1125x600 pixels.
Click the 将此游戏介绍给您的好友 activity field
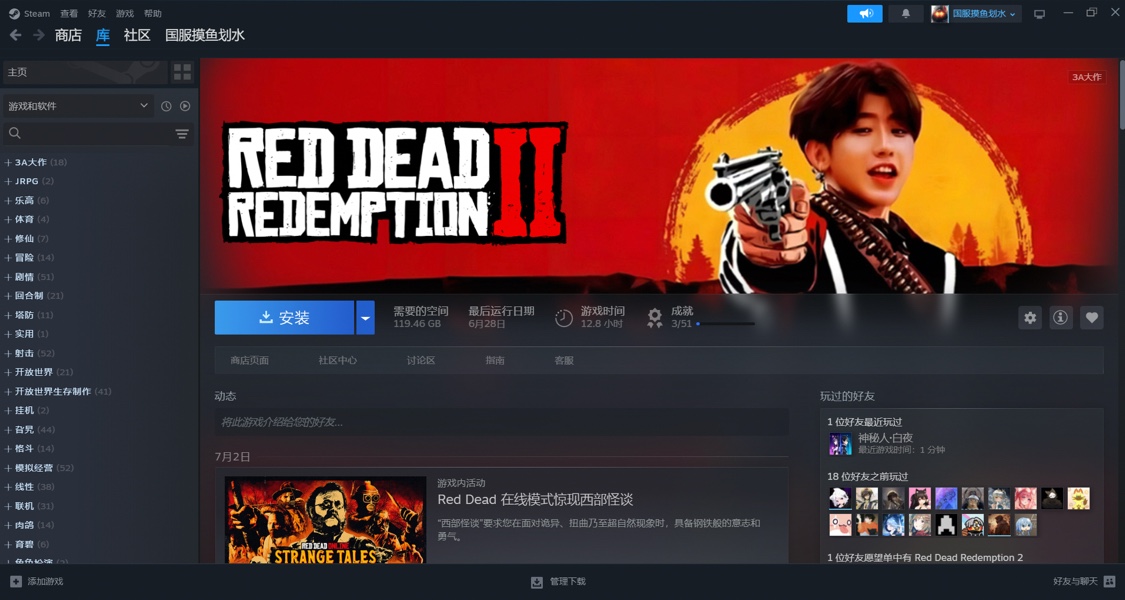(x=502, y=422)
